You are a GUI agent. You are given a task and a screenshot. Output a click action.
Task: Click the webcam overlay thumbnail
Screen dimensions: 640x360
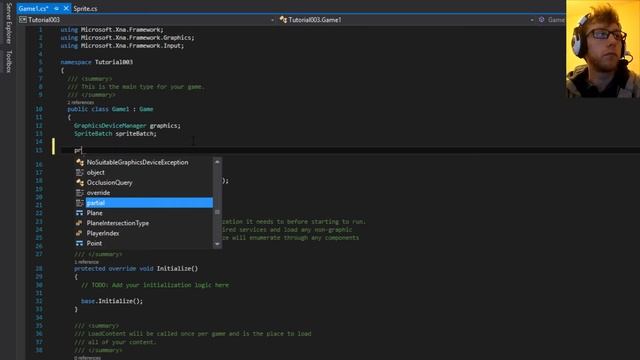pos(603,49)
